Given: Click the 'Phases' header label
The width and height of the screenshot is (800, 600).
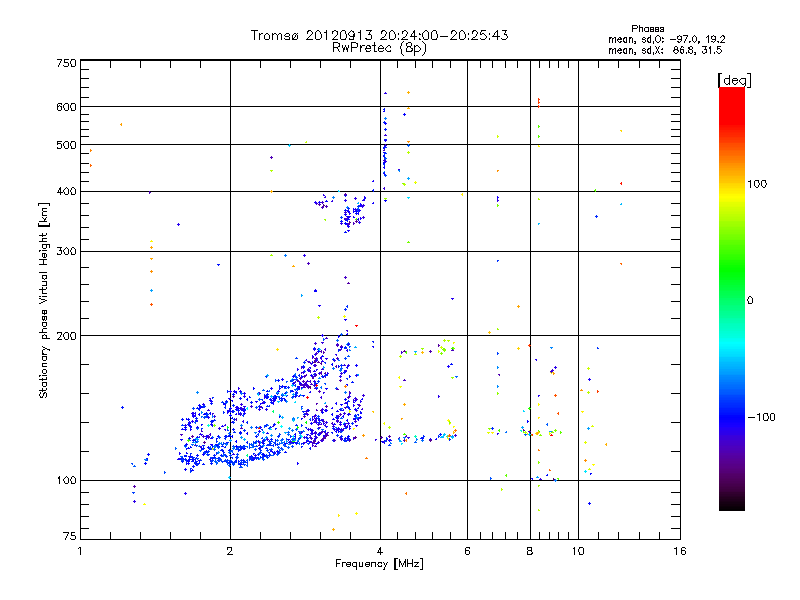Looking at the screenshot, I should pos(647,29).
